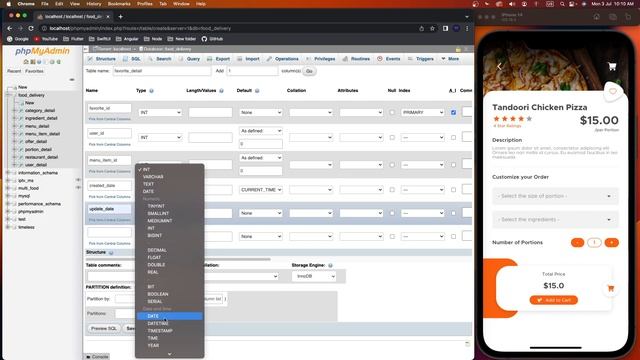Open Chrome History menu

93,4
